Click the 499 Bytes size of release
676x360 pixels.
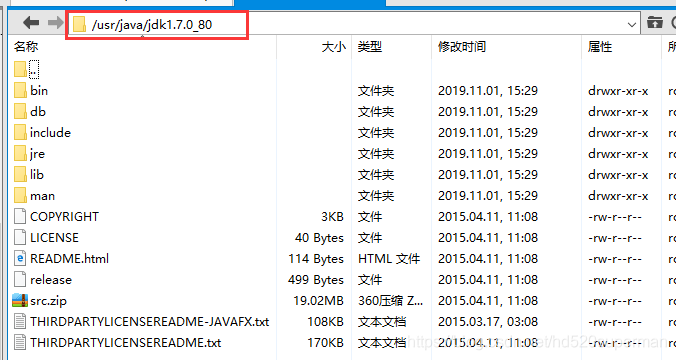tap(316, 280)
